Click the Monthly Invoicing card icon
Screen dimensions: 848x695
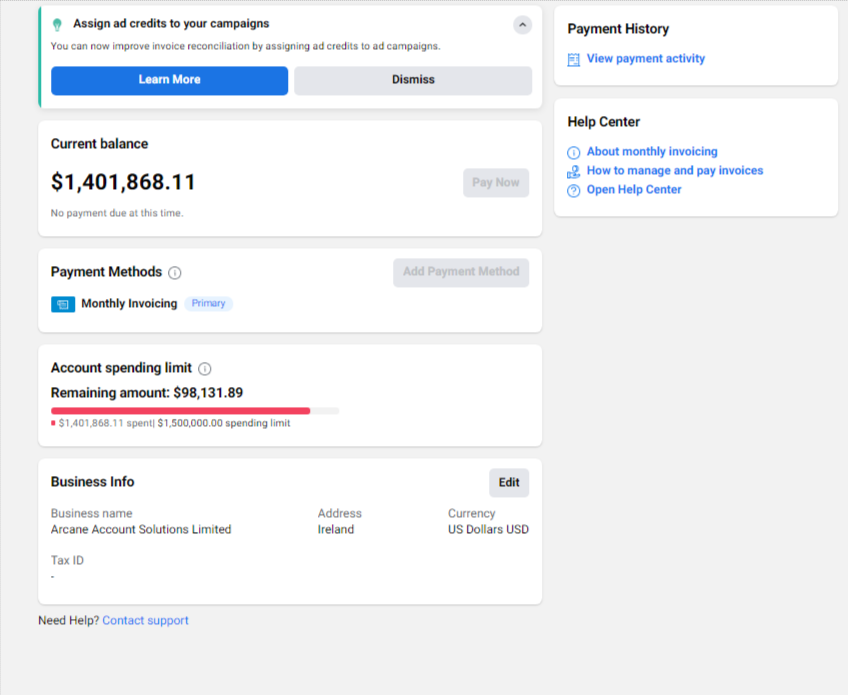(63, 304)
